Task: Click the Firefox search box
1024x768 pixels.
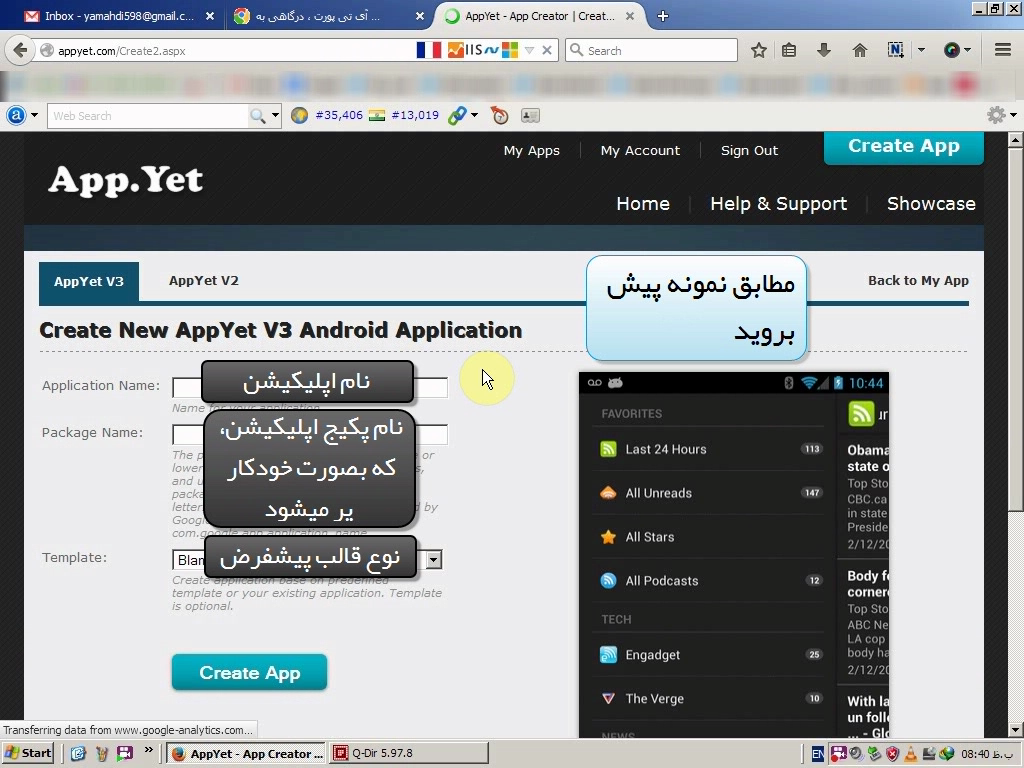Action: pyautogui.click(x=652, y=50)
